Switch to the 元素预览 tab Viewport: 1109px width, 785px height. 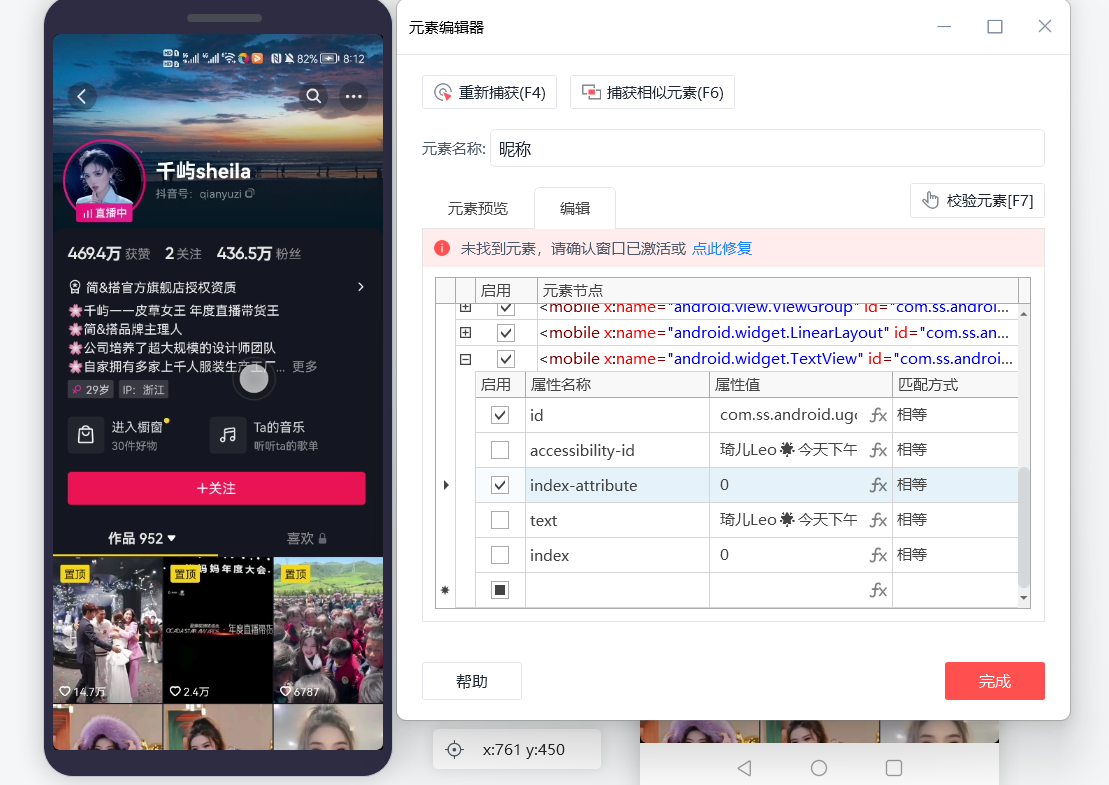(478, 209)
